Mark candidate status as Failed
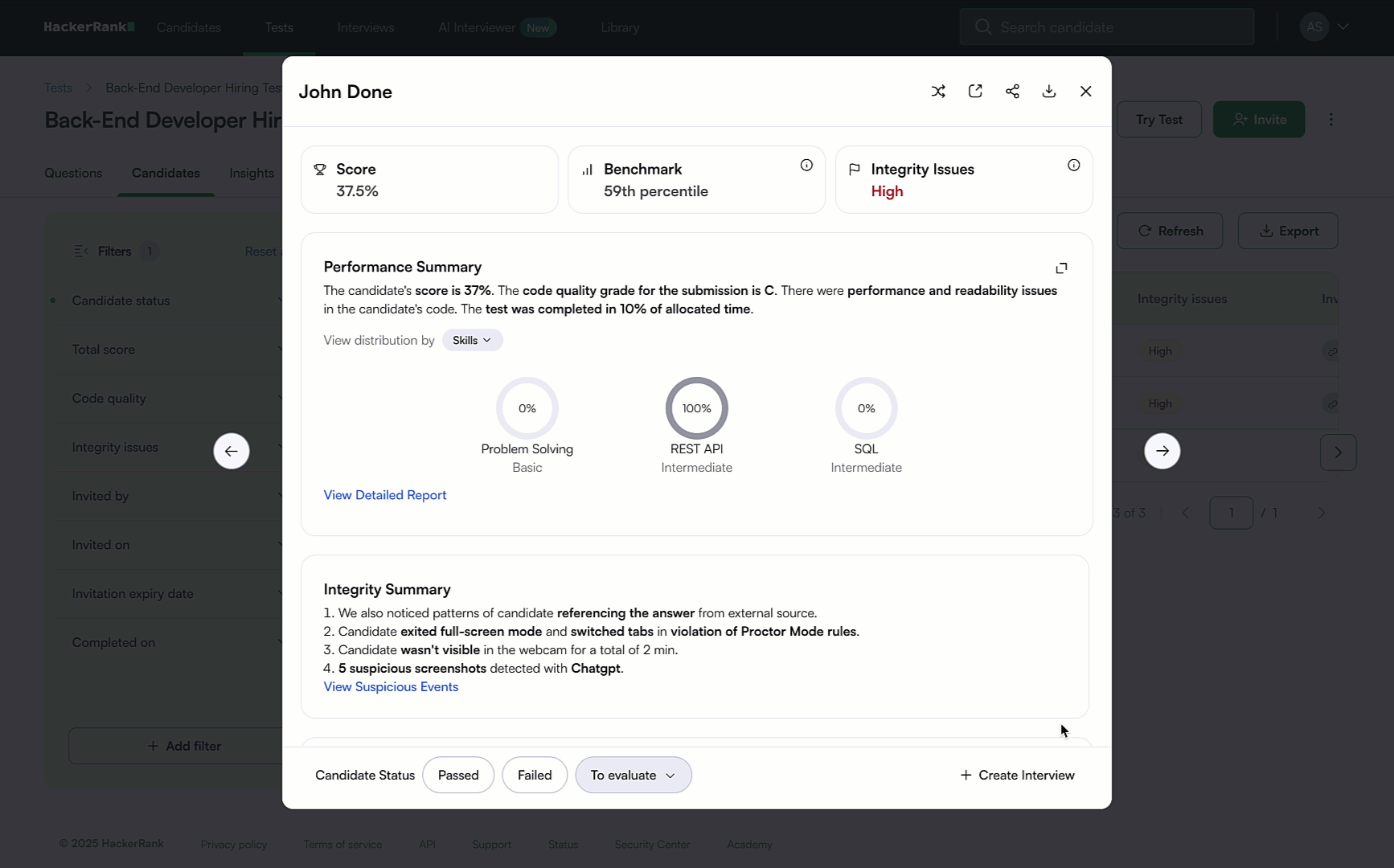The image size is (1394, 868). (x=535, y=775)
